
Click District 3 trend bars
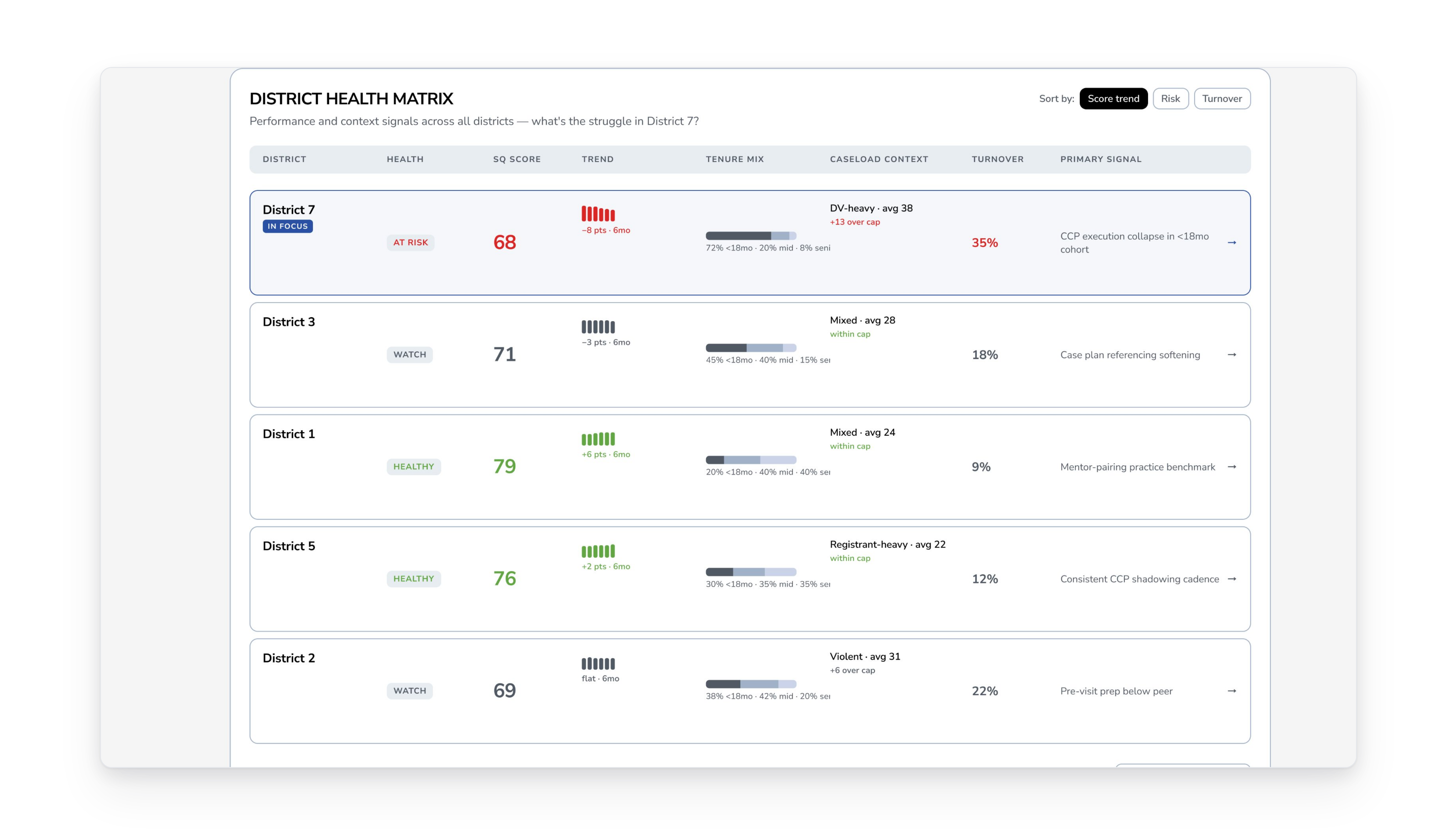(x=598, y=327)
